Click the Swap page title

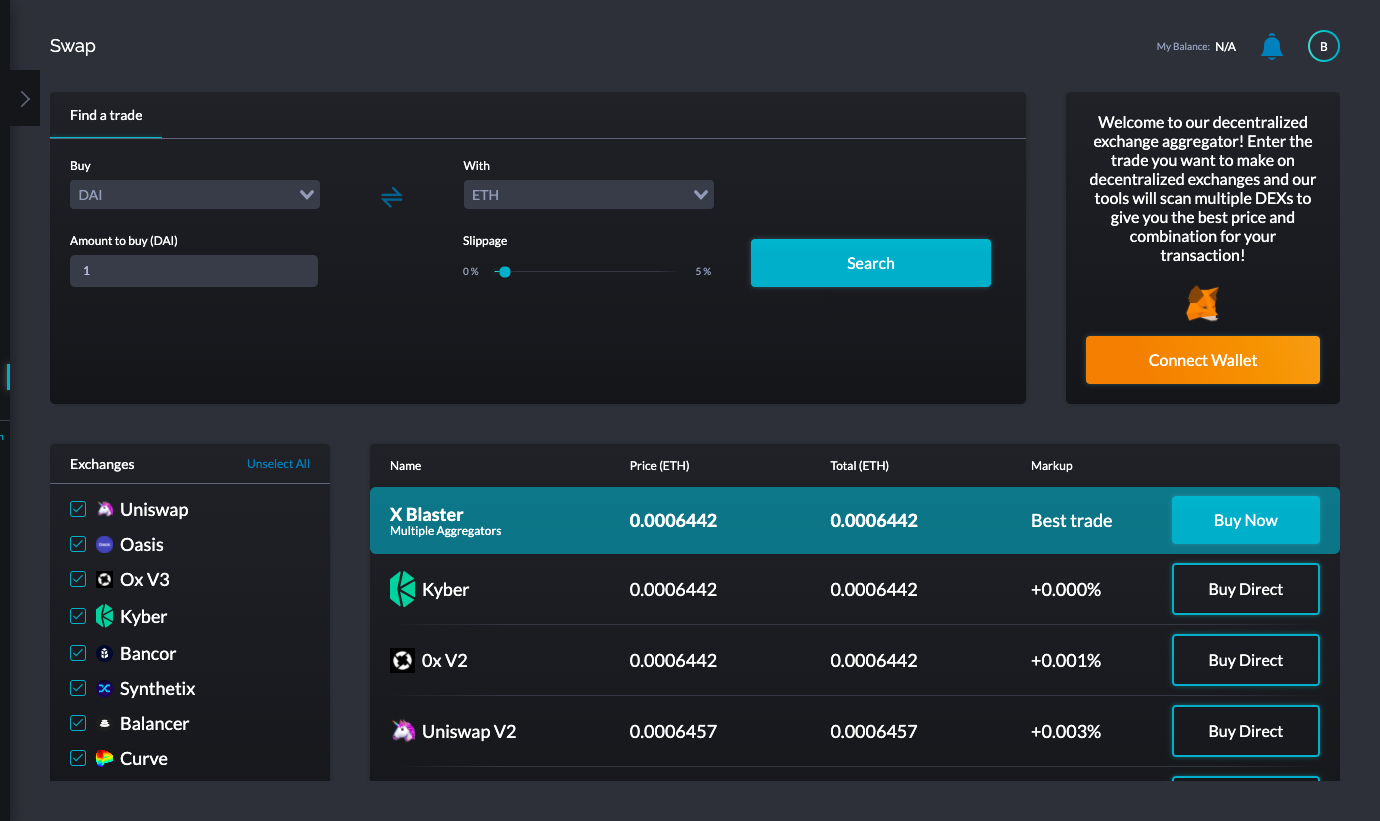tap(73, 46)
